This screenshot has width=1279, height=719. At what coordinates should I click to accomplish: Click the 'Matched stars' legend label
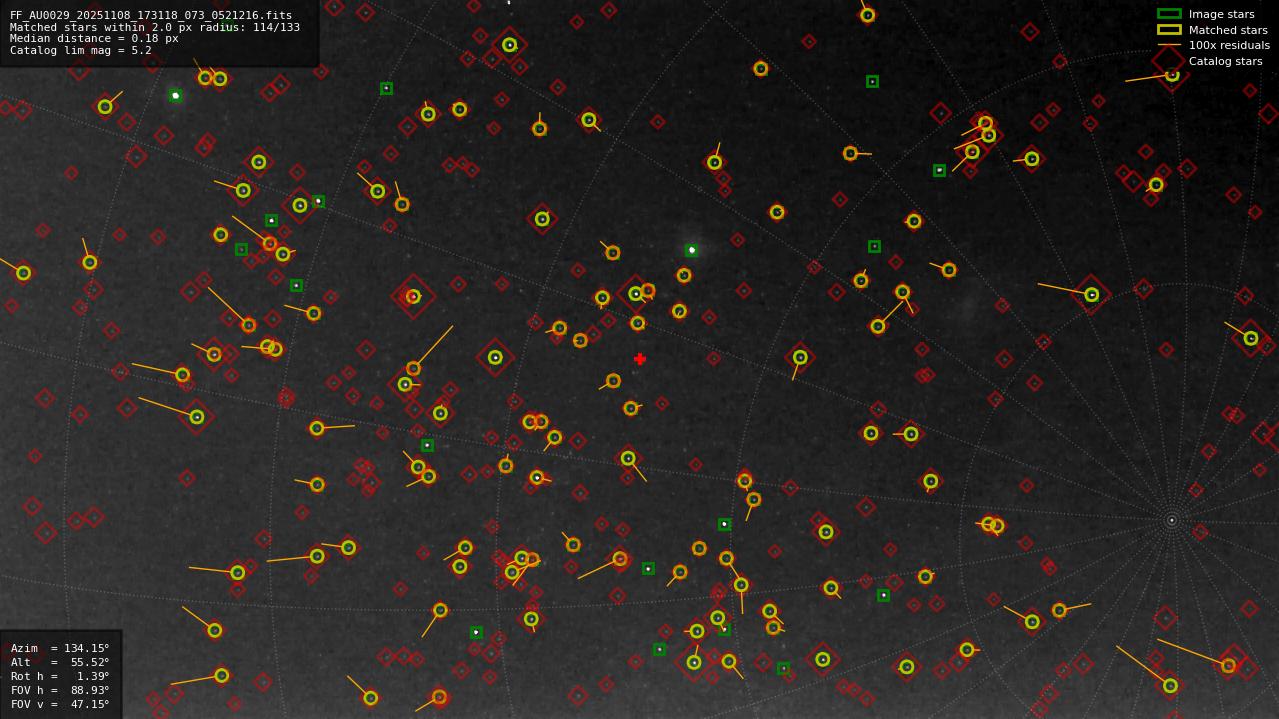(x=1228, y=30)
